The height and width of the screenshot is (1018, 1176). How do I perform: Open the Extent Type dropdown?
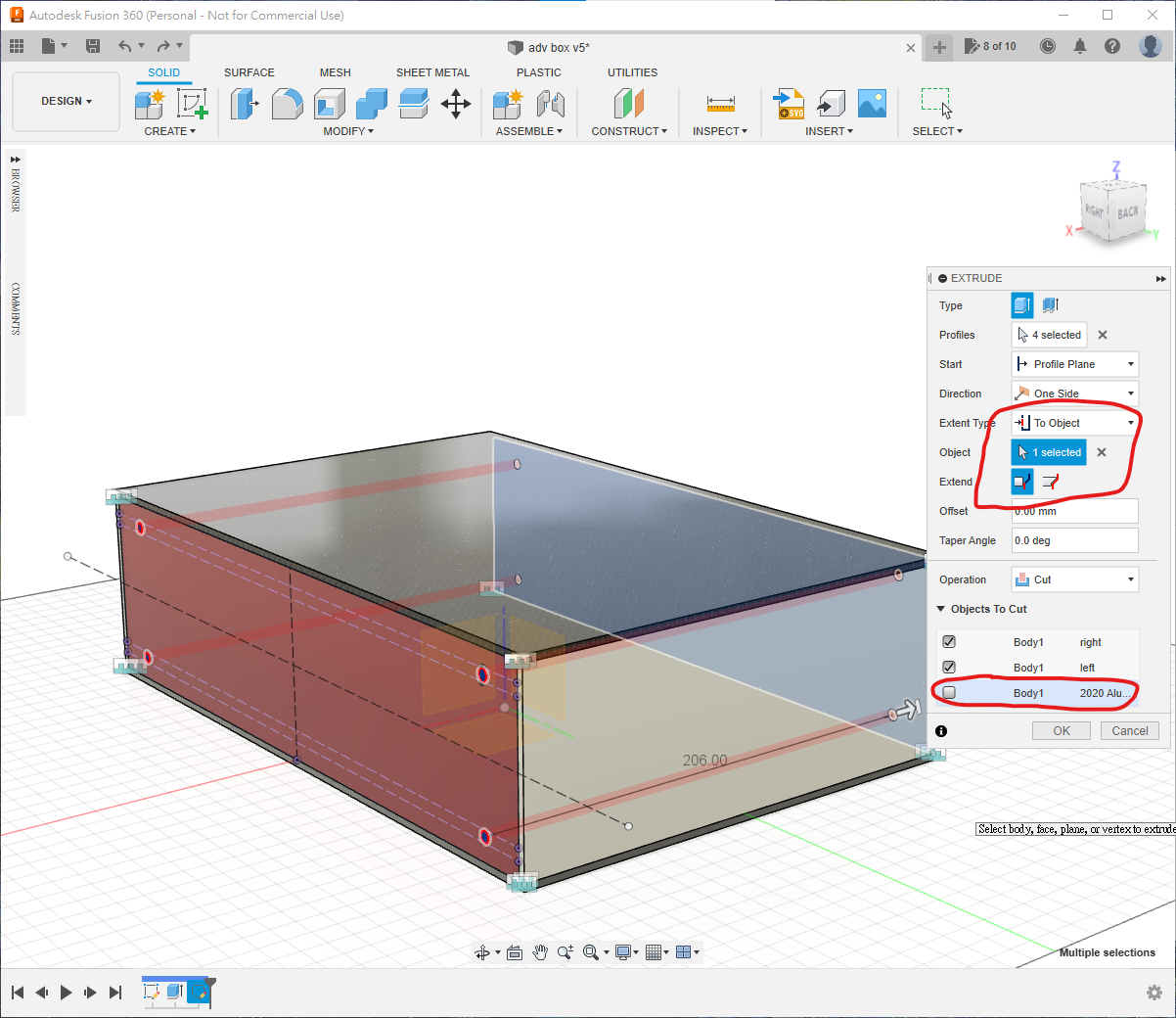(x=1074, y=423)
